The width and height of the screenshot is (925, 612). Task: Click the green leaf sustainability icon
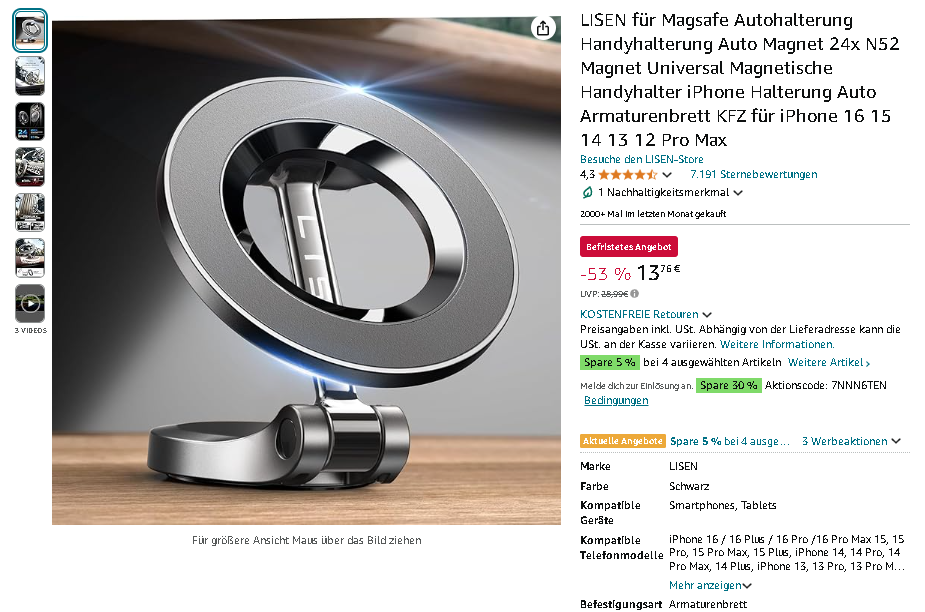[x=587, y=192]
